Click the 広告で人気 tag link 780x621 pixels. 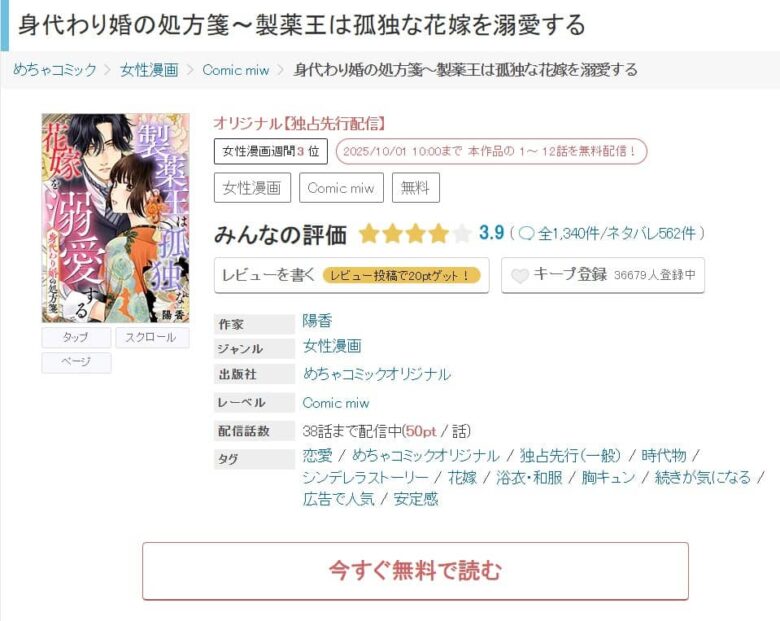[338, 499]
